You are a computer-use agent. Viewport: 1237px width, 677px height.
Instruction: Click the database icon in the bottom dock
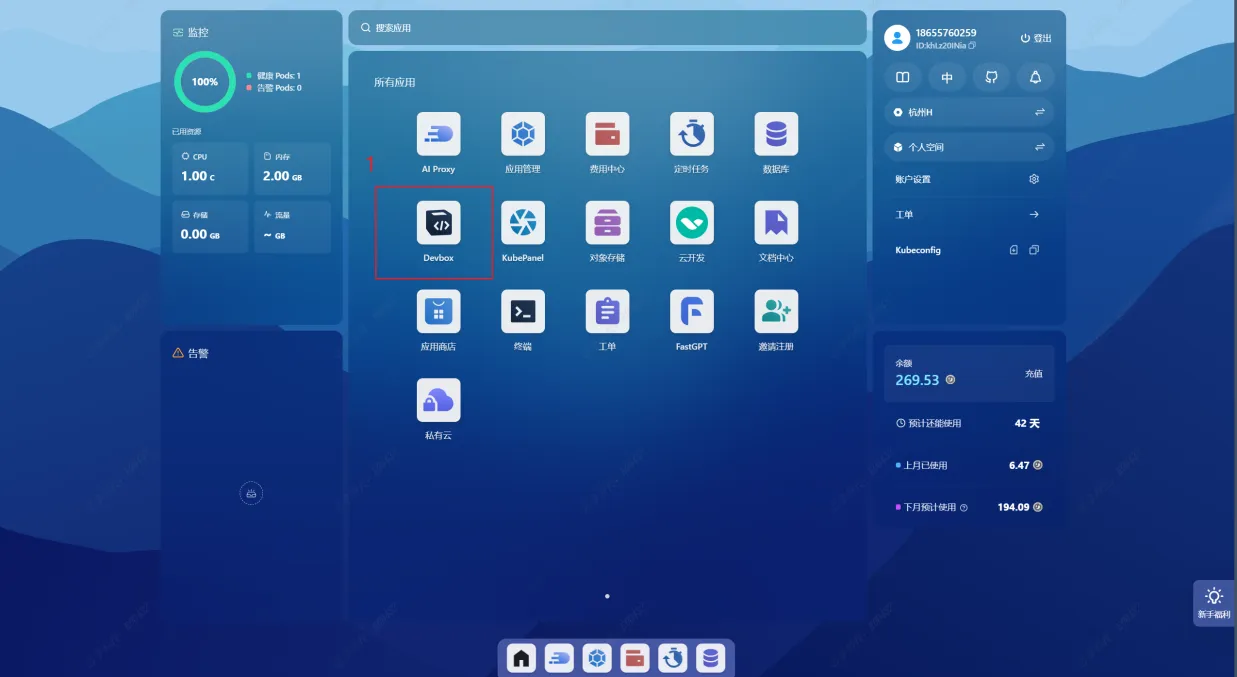(711, 658)
